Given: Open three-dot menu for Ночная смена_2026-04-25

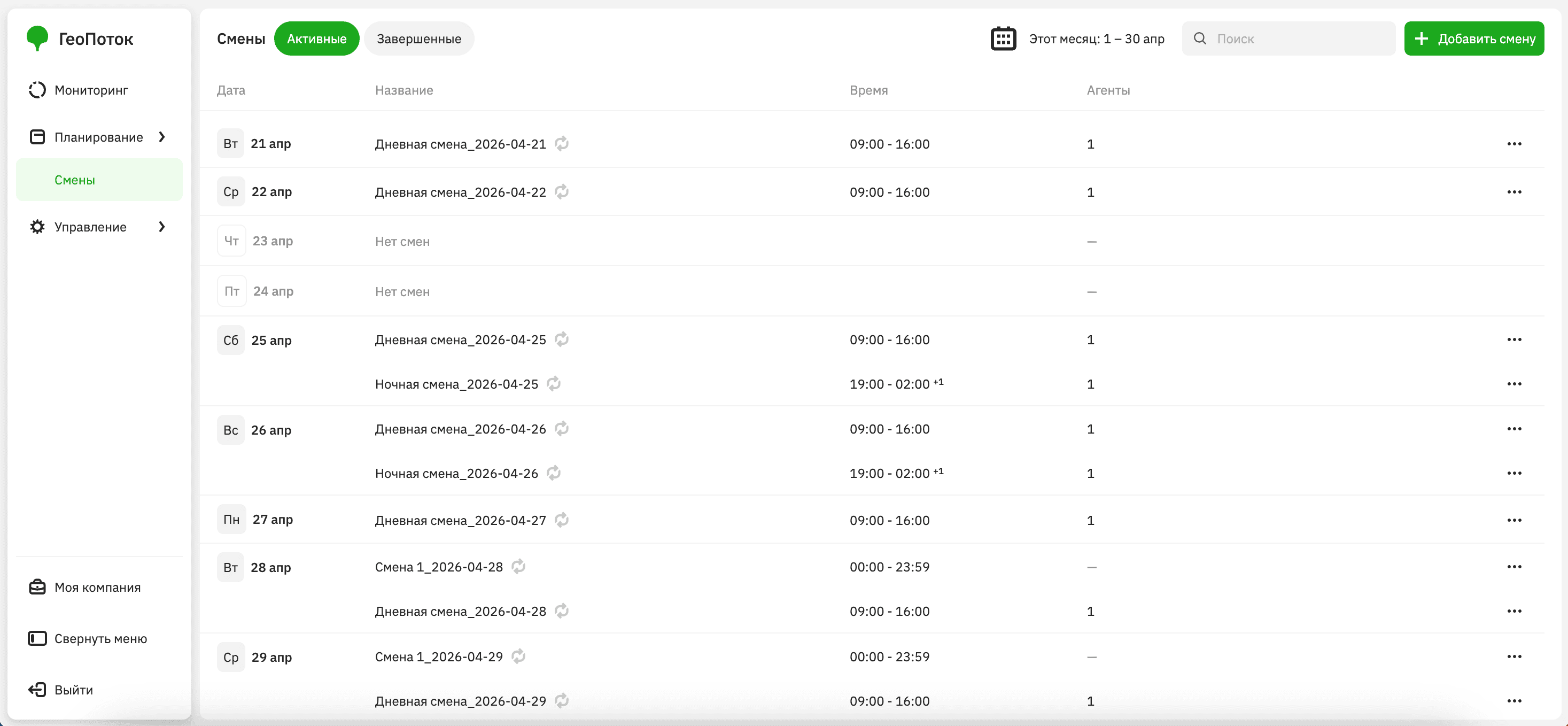Looking at the screenshot, I should [1515, 384].
